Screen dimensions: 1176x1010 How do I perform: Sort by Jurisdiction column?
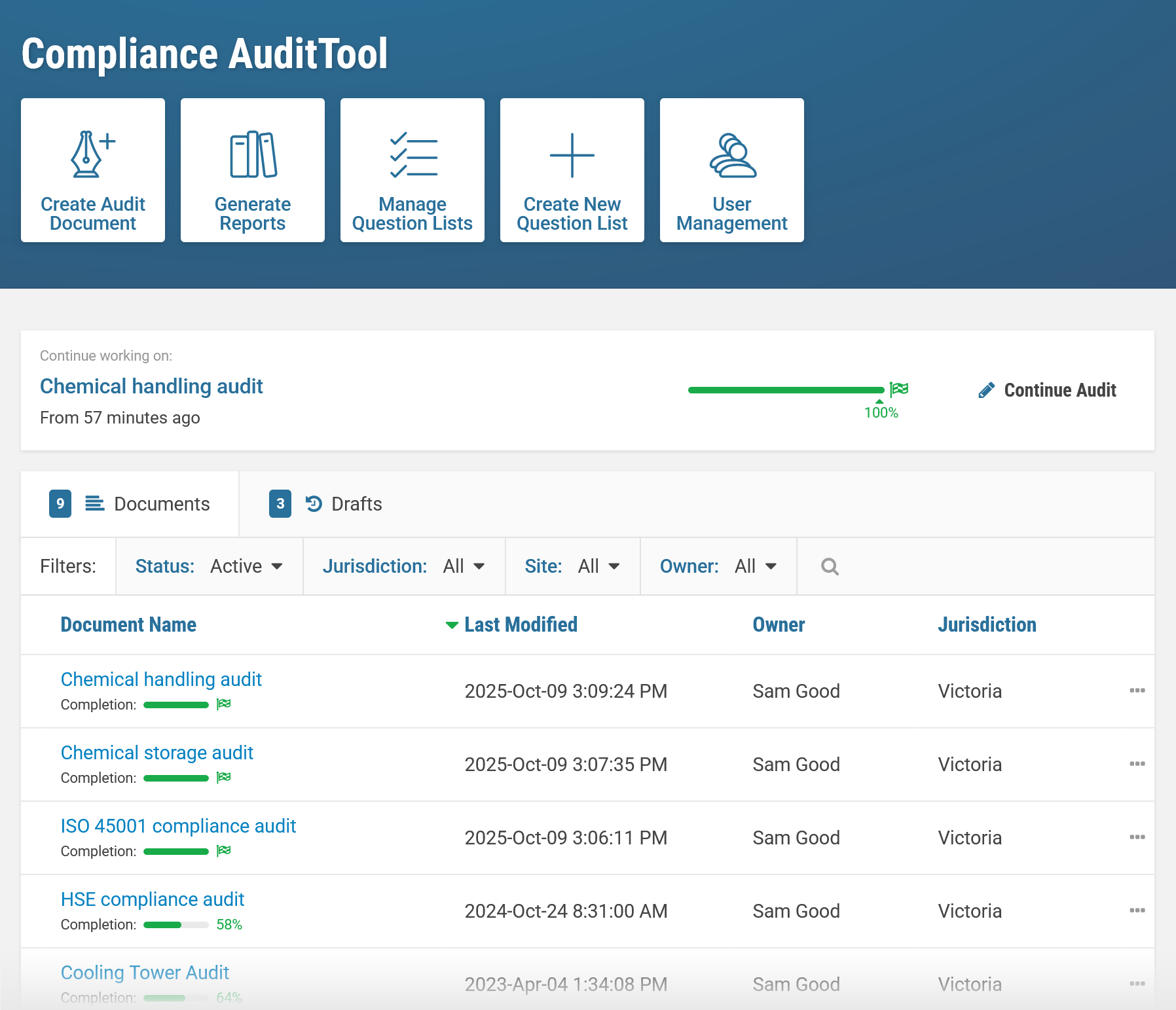[x=987, y=624]
